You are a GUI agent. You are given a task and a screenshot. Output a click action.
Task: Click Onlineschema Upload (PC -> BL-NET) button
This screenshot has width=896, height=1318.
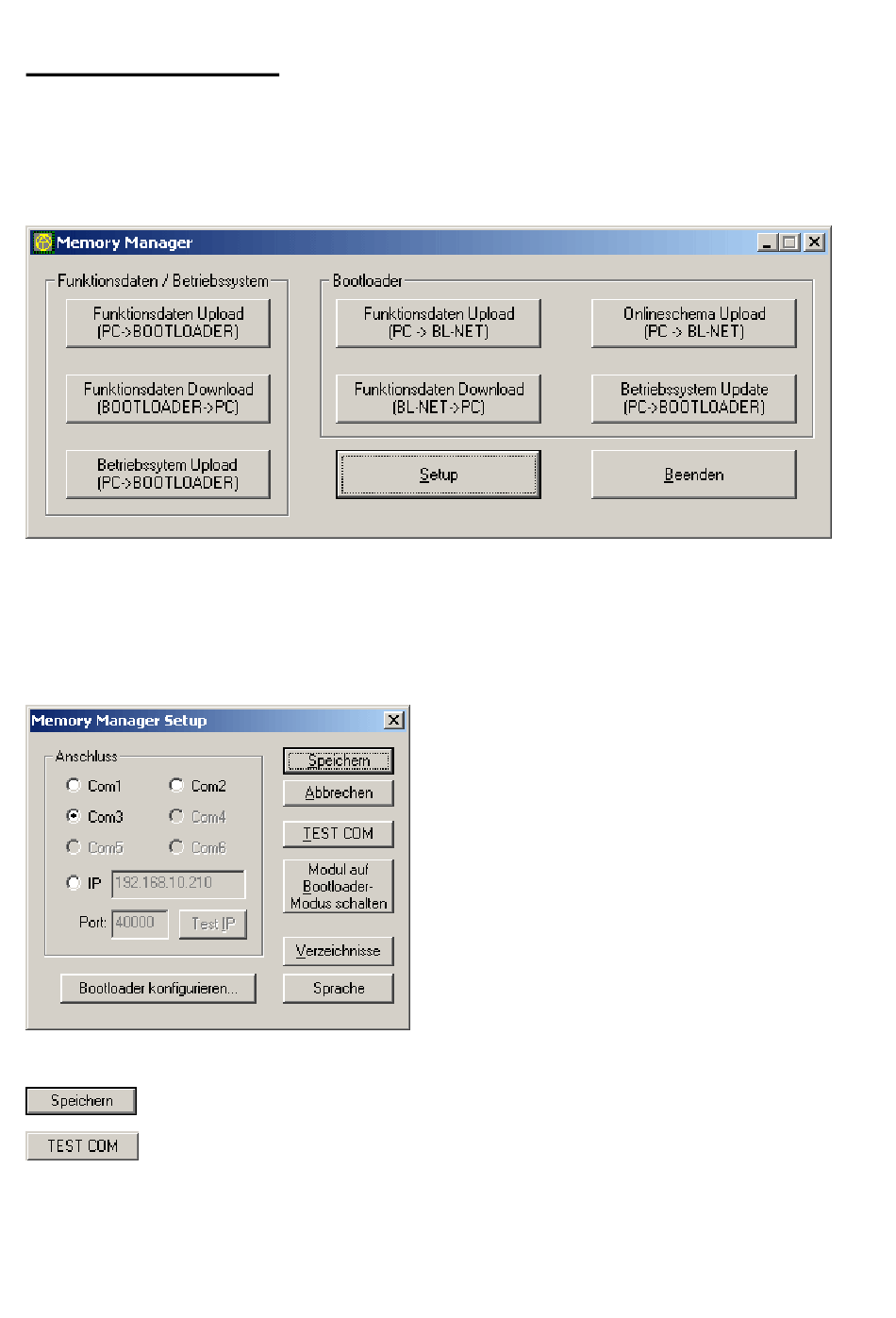click(x=694, y=323)
